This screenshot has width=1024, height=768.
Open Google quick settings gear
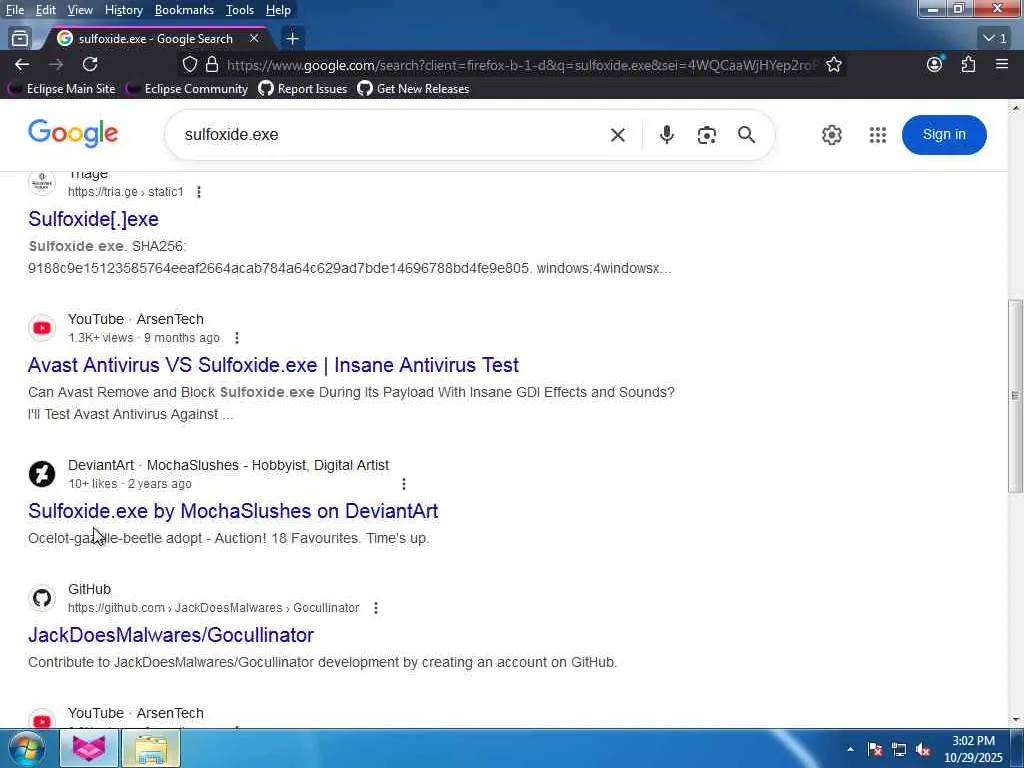point(831,135)
